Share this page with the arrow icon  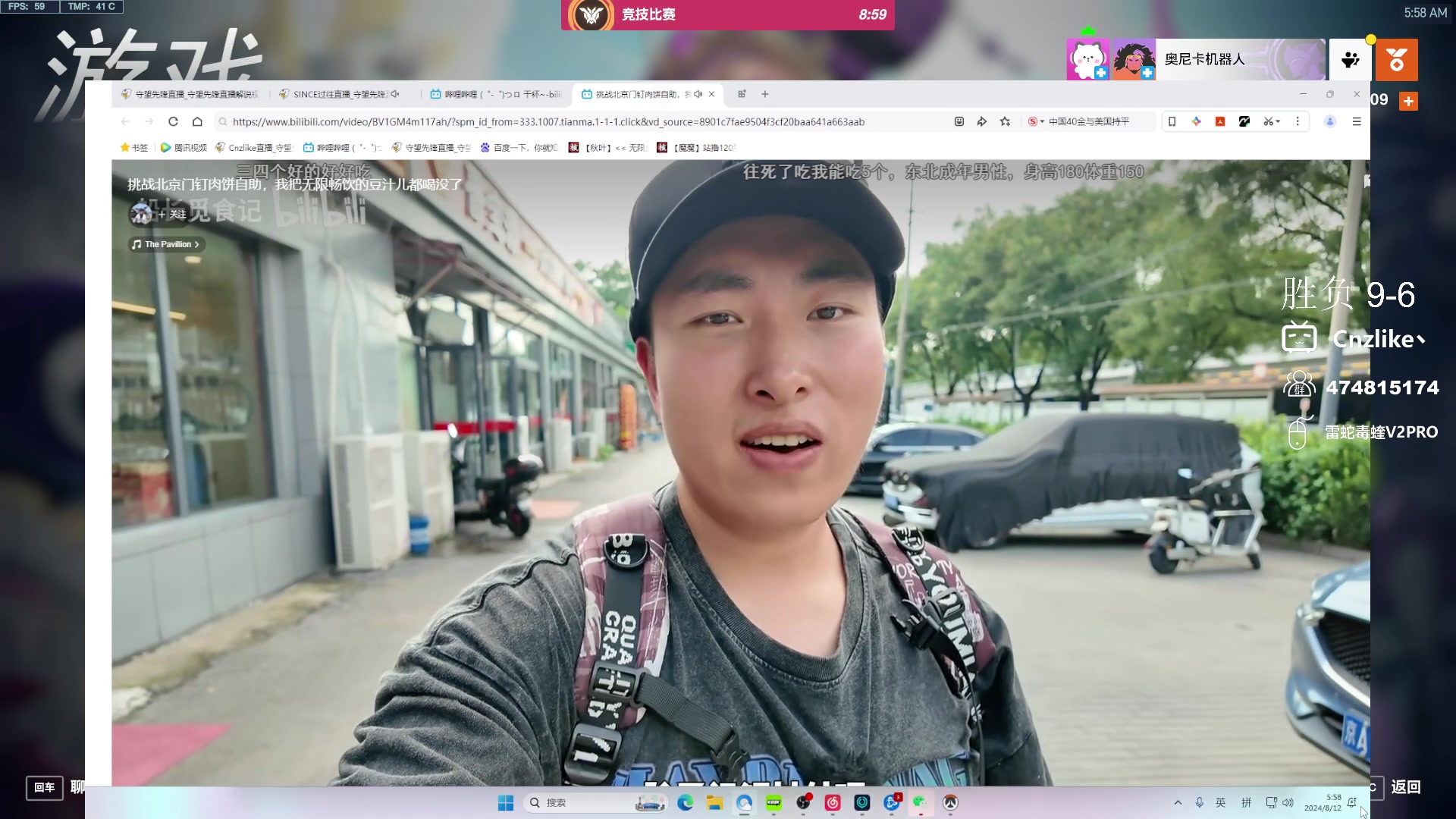[x=982, y=121]
